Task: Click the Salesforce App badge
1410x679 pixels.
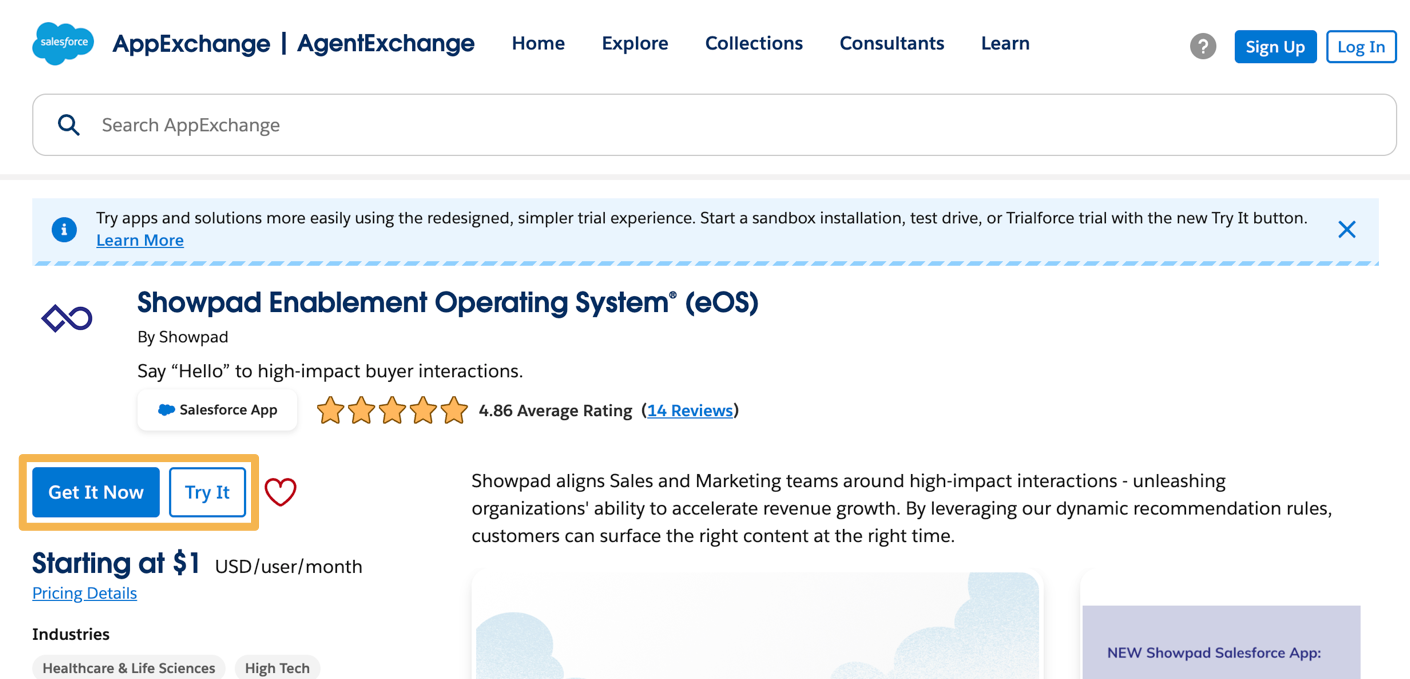Action: 217,409
